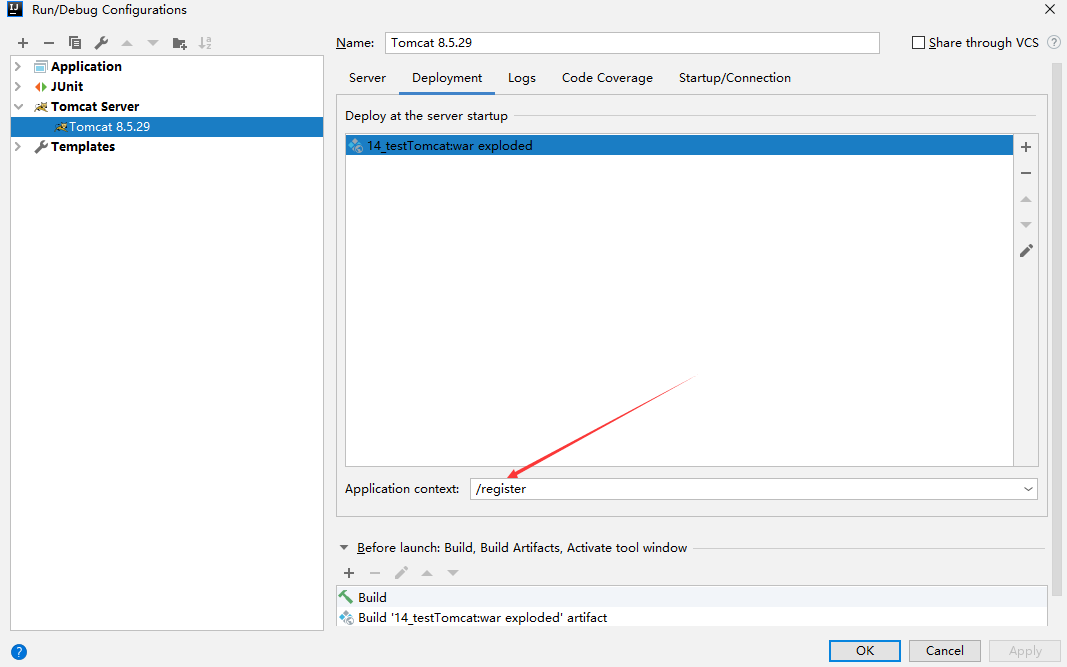Add before launch task plus icon

pyautogui.click(x=349, y=573)
